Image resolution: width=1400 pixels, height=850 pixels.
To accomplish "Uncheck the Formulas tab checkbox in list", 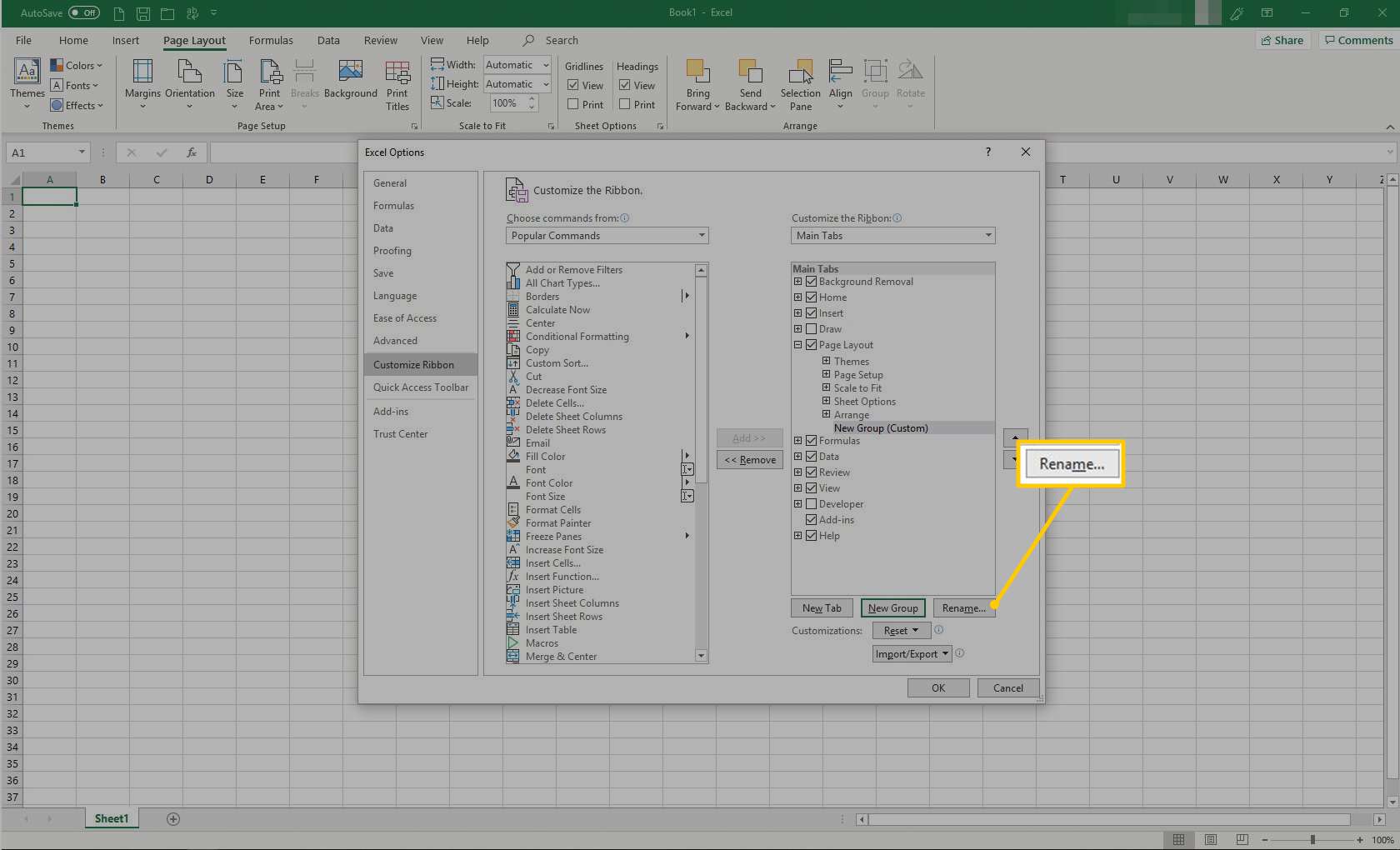I will [x=811, y=441].
